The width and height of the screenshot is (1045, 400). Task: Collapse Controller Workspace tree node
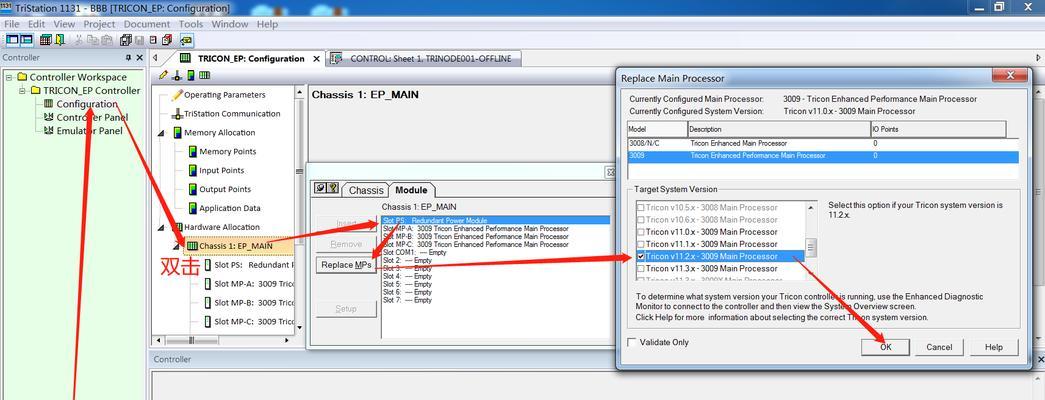tap(9, 77)
